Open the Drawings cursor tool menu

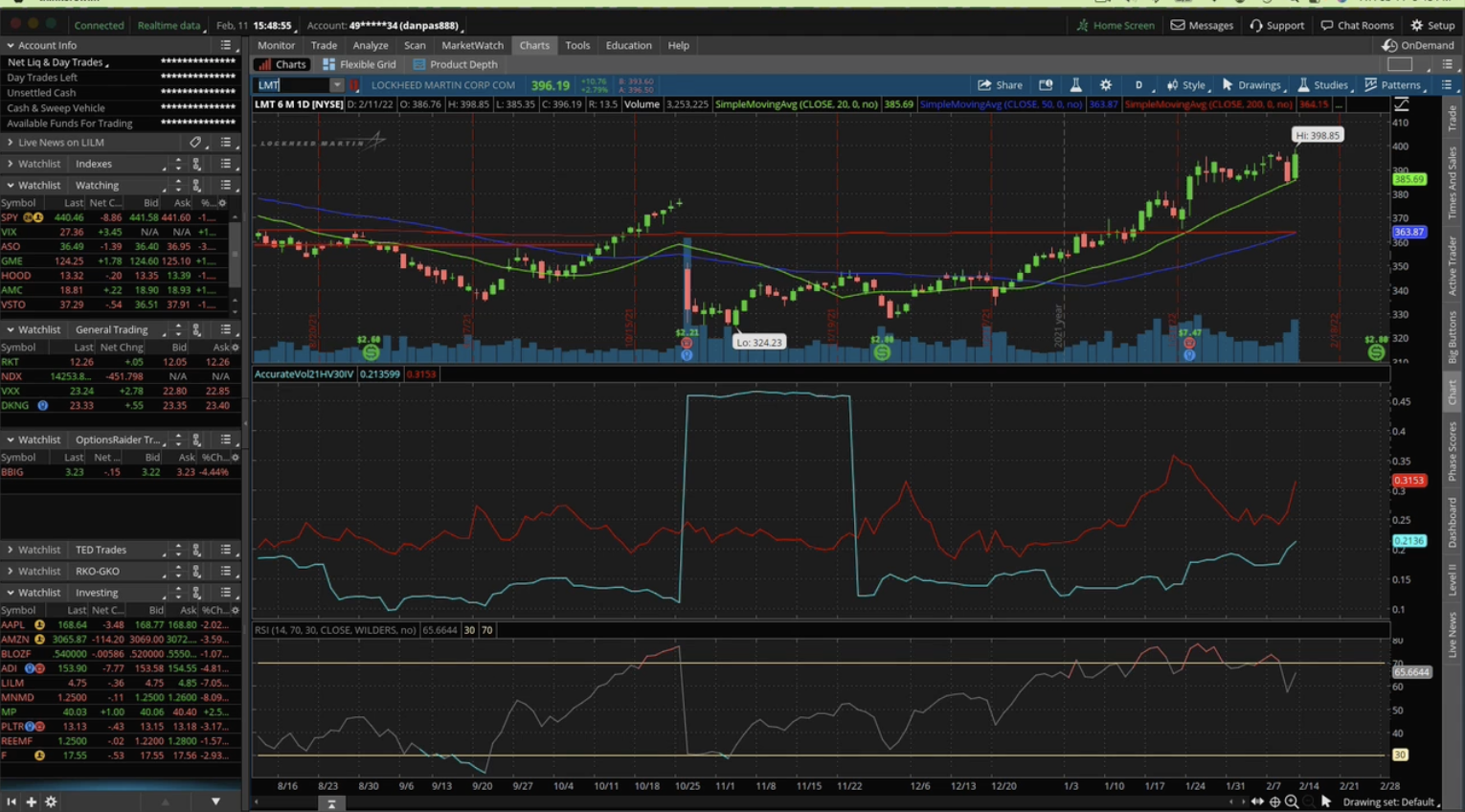1252,85
